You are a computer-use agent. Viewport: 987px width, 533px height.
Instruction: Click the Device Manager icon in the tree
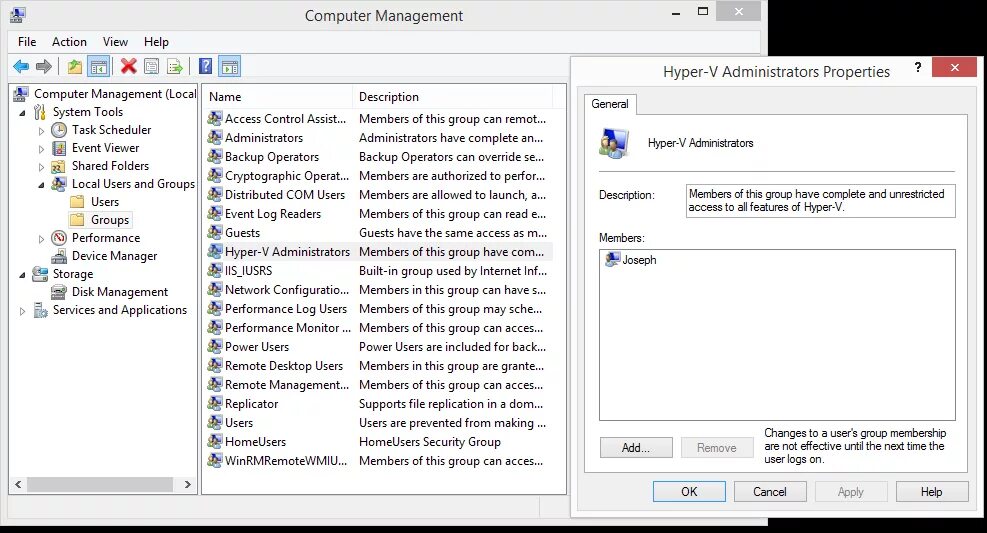pyautogui.click(x=59, y=256)
